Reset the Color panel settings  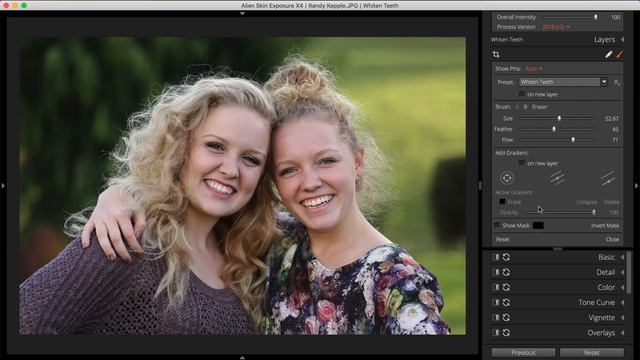coord(506,287)
